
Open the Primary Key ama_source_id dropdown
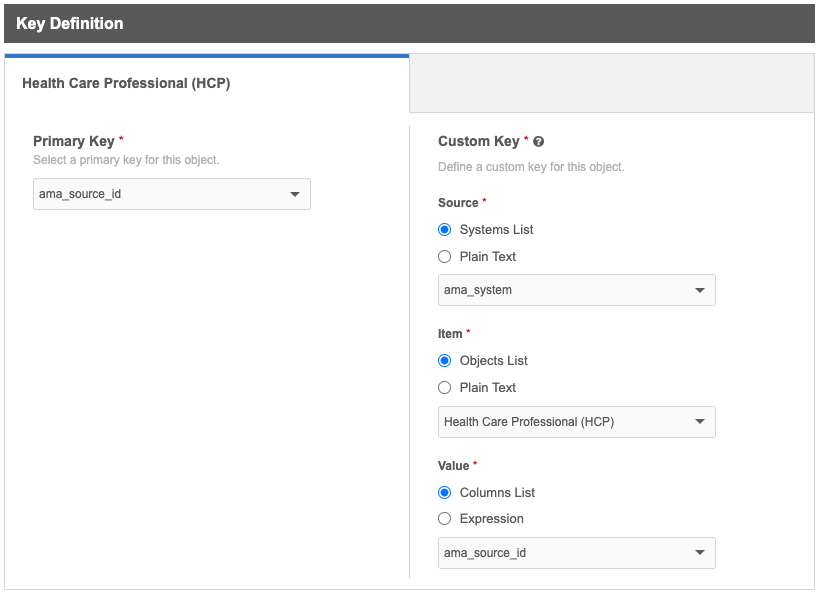172,194
